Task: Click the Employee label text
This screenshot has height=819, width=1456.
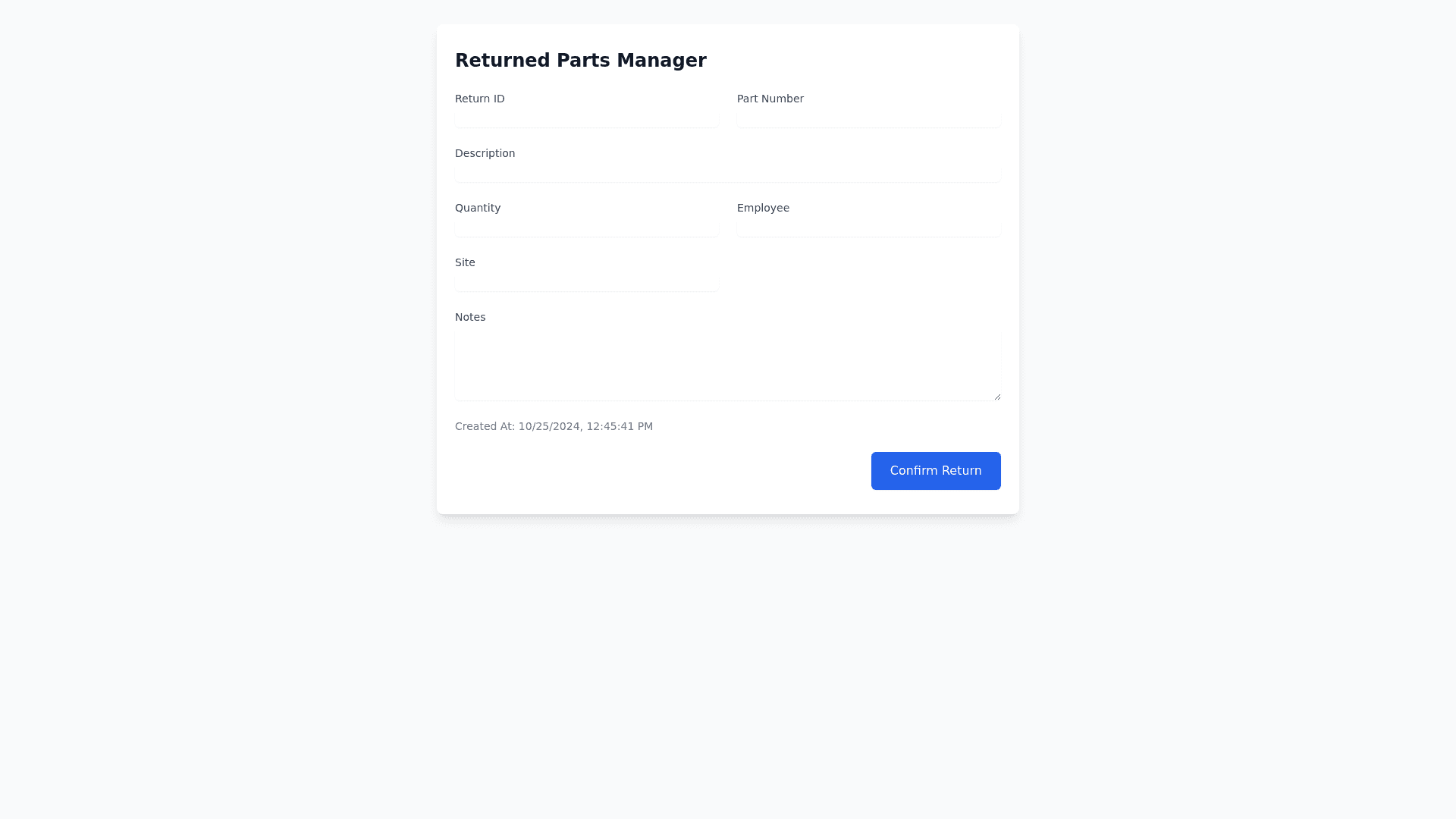Action: [763, 208]
